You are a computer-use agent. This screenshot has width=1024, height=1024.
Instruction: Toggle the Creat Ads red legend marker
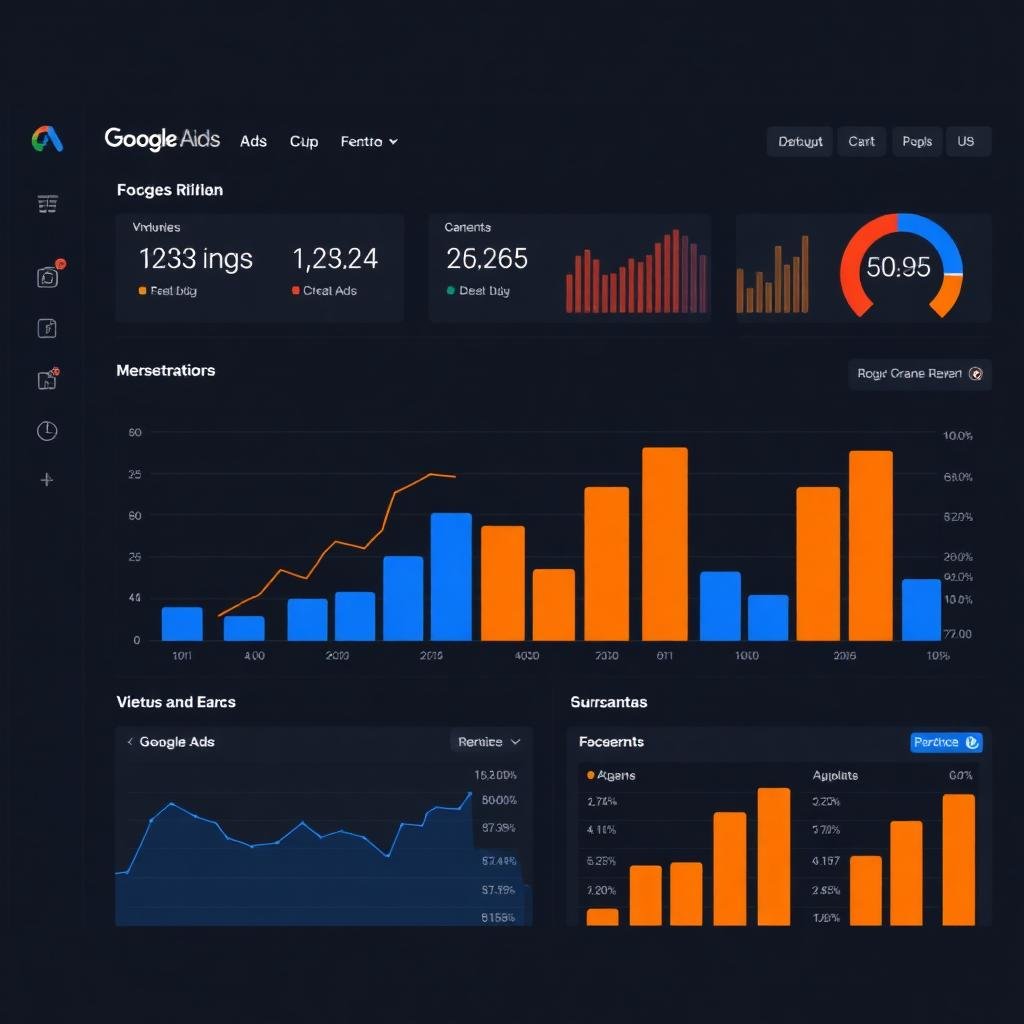pos(296,291)
